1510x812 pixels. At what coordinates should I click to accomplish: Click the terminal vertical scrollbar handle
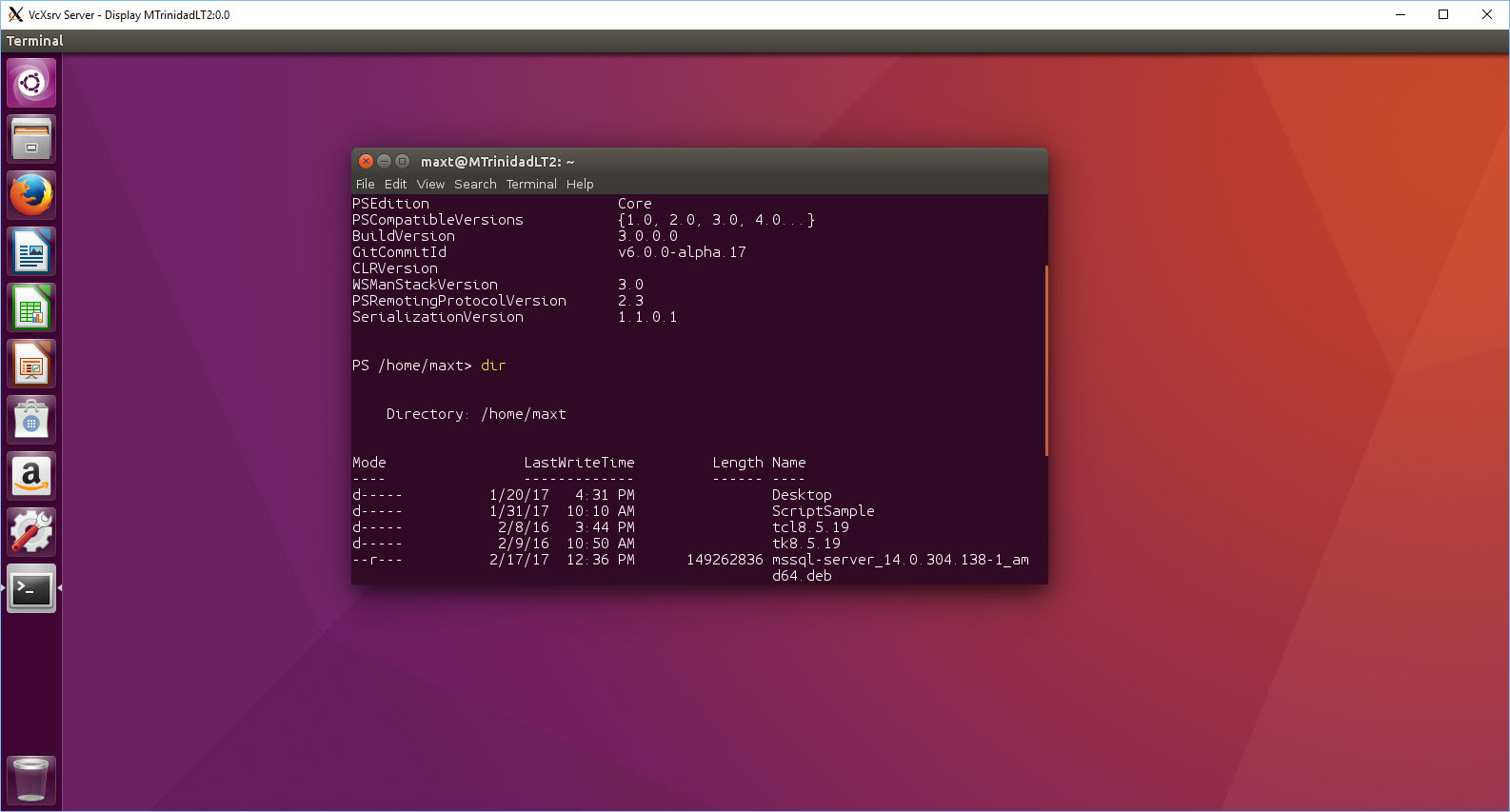(x=1046, y=361)
